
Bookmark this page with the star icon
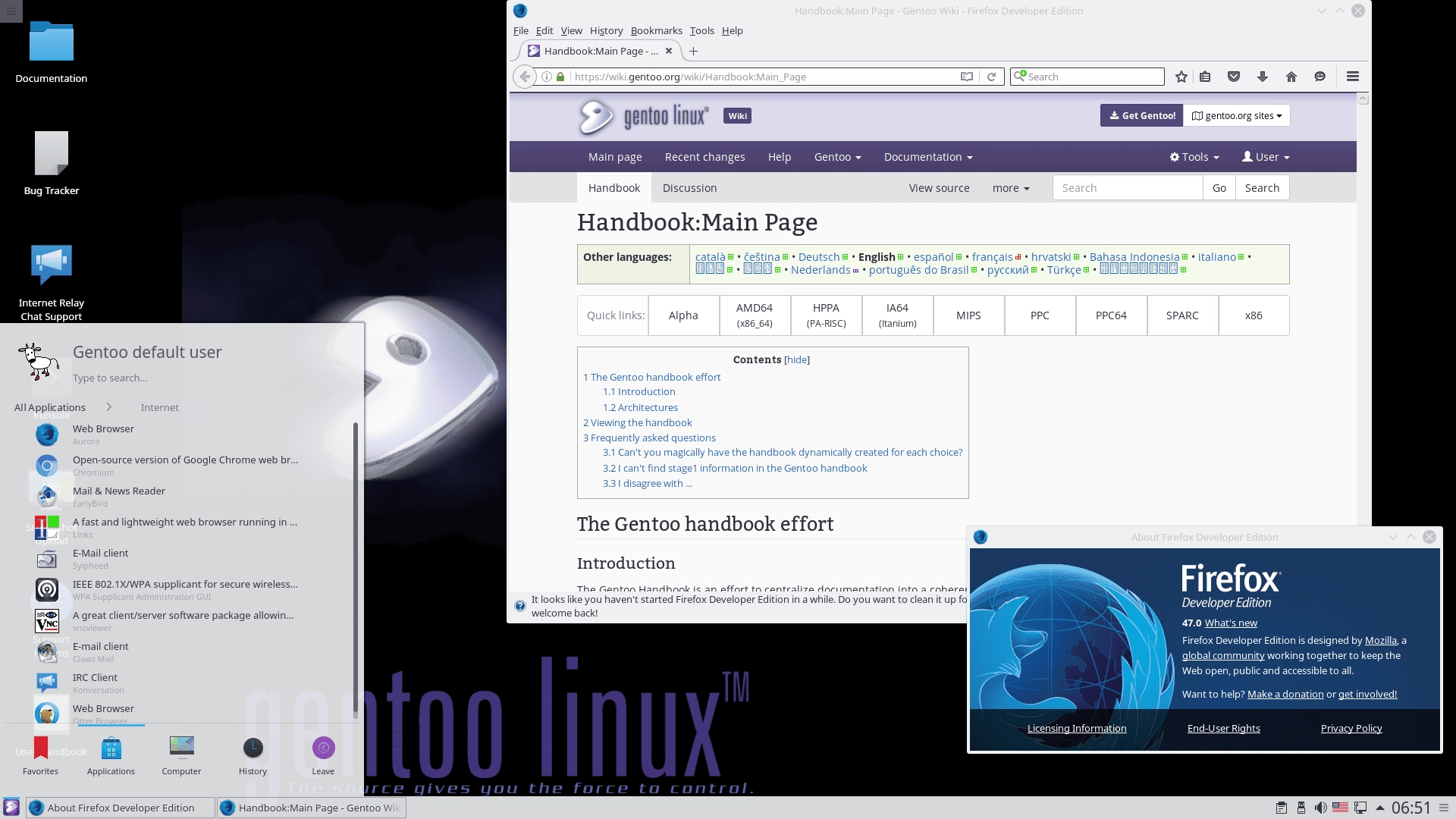(x=1181, y=77)
